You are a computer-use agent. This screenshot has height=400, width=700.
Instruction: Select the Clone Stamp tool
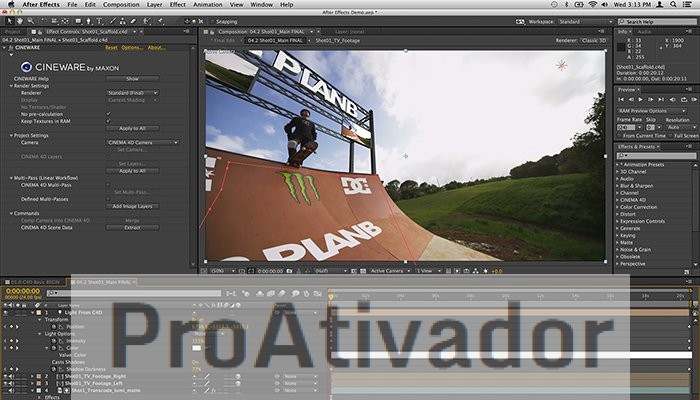pyautogui.click(x=122, y=21)
